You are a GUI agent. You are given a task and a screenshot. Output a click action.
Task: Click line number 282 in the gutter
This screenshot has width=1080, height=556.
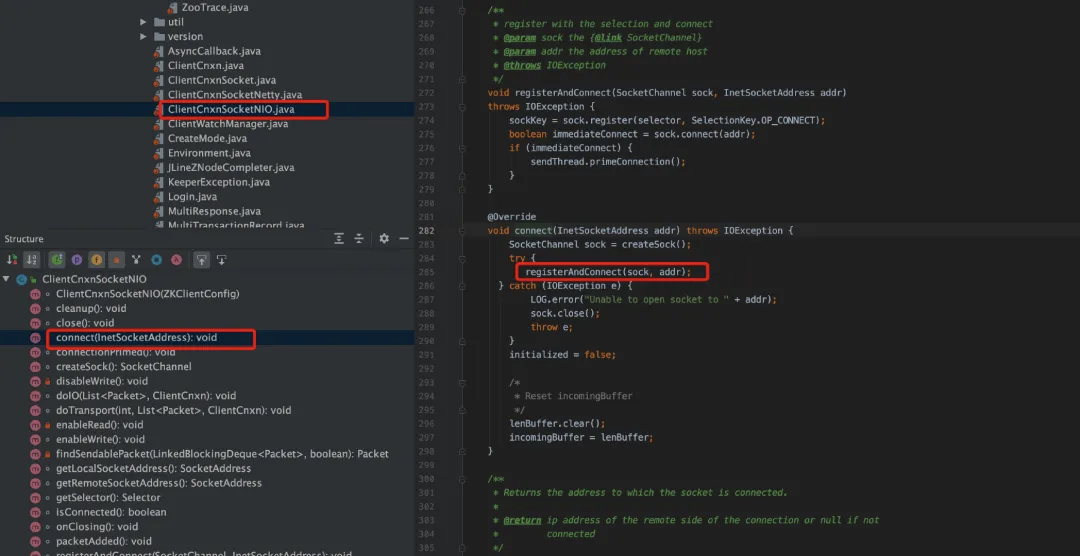pyautogui.click(x=426, y=230)
